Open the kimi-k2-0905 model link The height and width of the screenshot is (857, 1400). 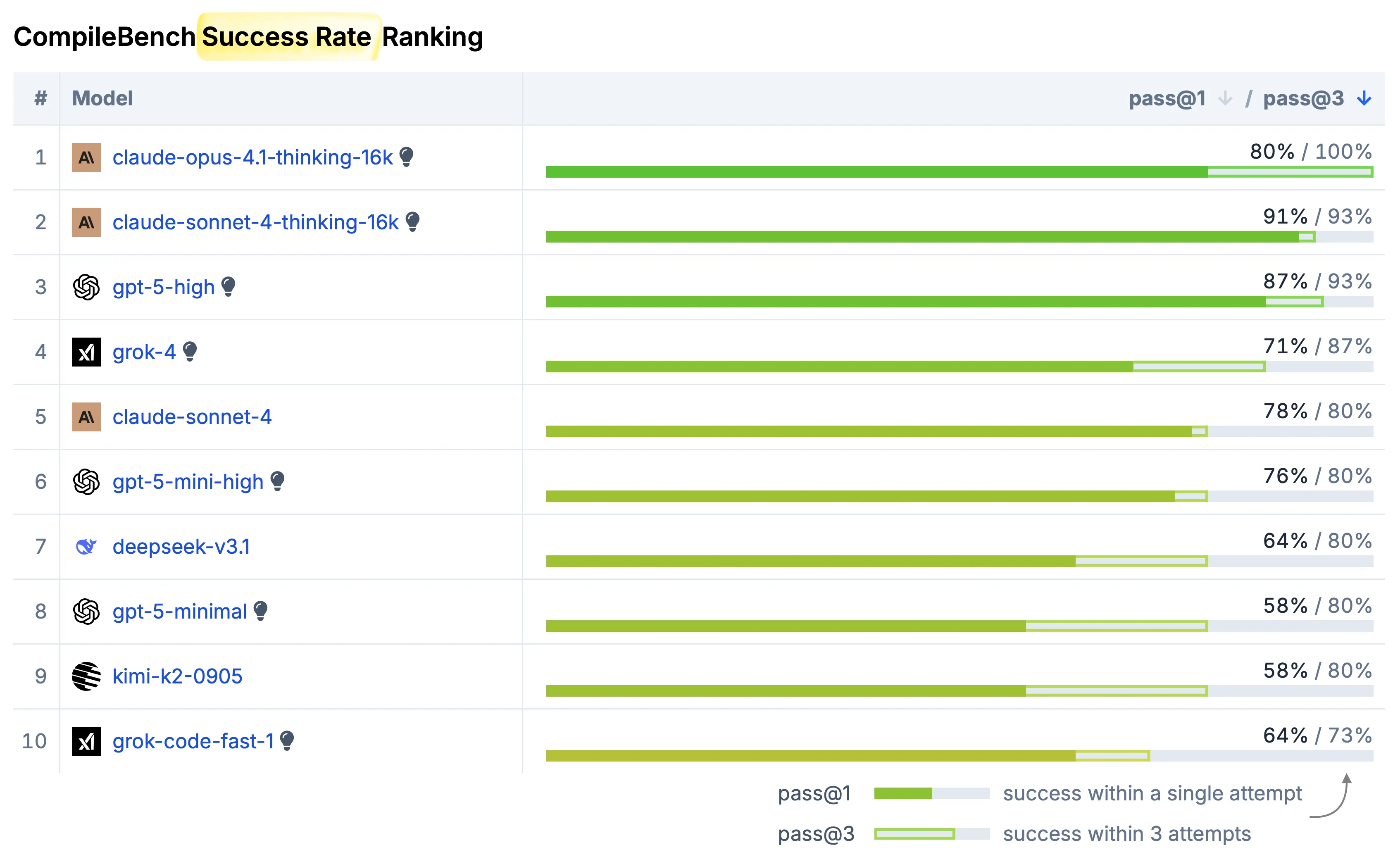click(177, 676)
